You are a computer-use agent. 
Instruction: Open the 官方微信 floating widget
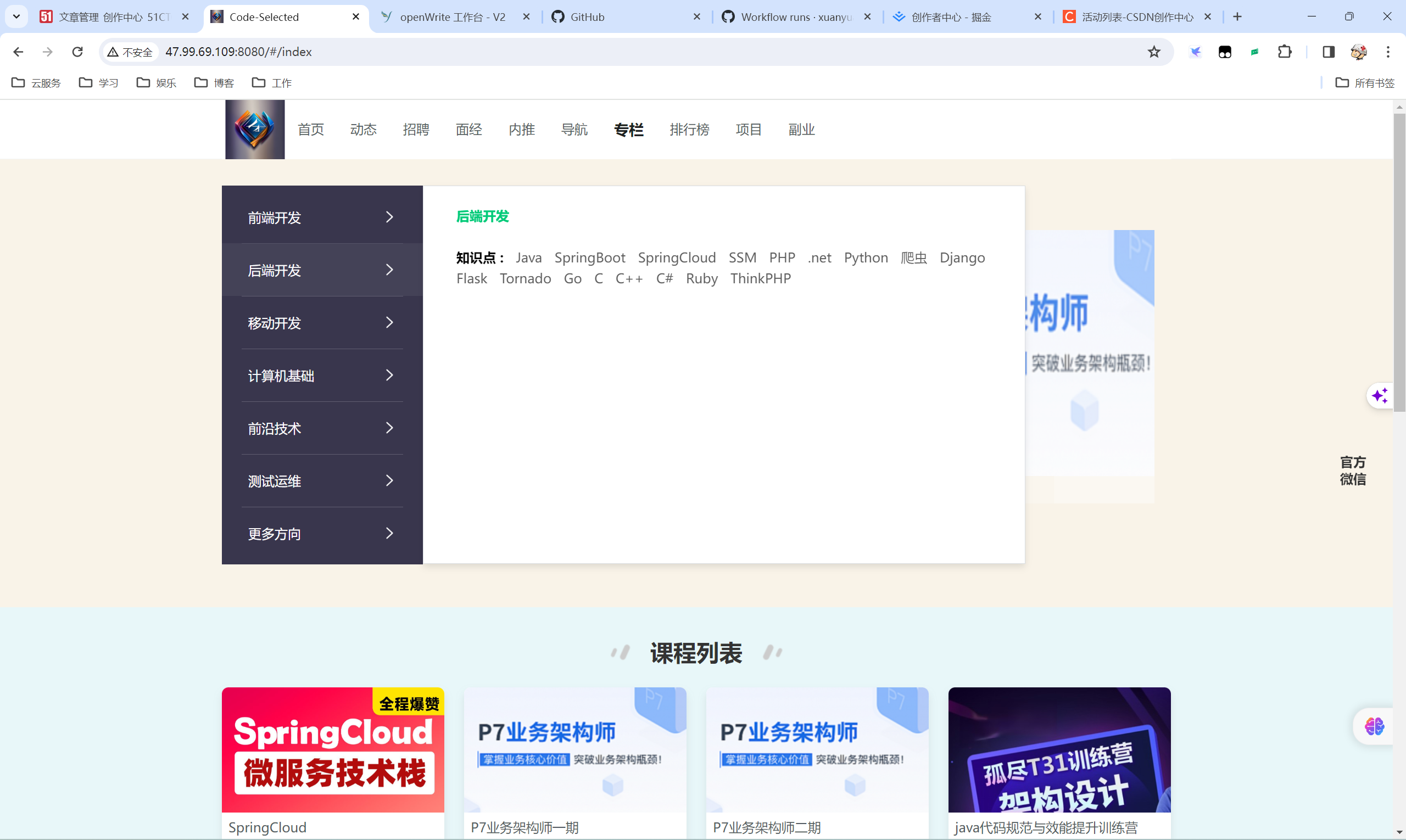tap(1353, 471)
